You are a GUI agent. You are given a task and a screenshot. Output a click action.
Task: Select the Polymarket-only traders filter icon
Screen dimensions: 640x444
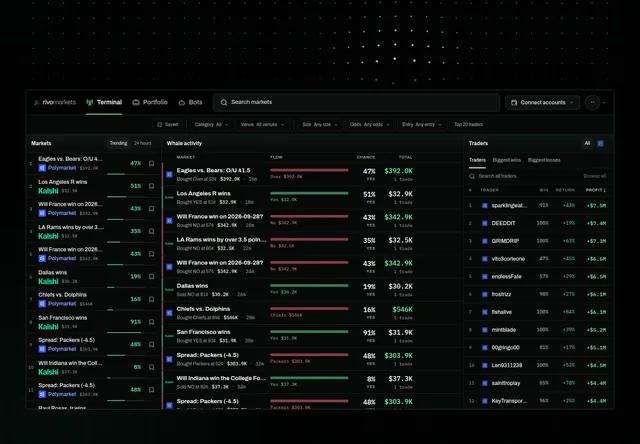click(600, 143)
